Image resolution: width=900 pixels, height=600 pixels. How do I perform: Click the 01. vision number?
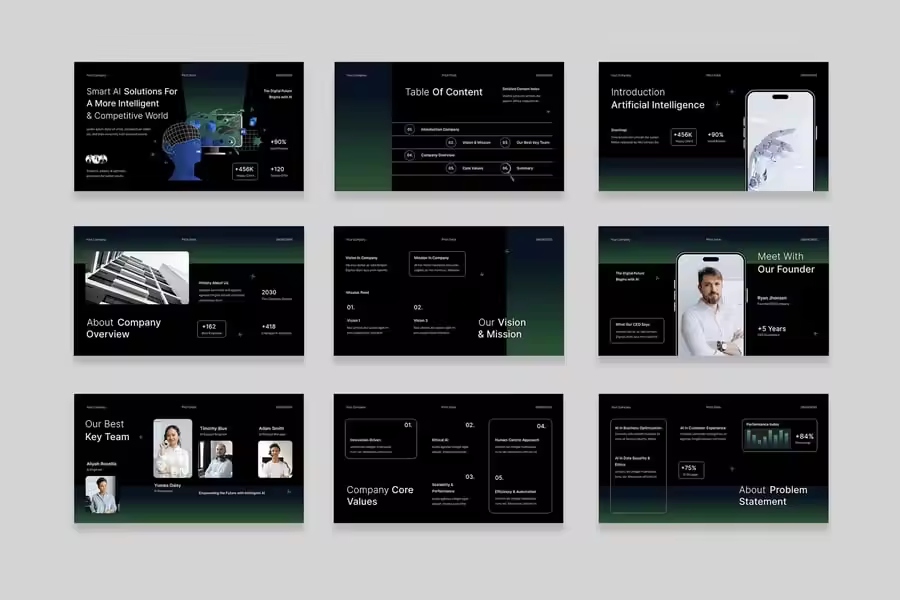click(x=350, y=307)
